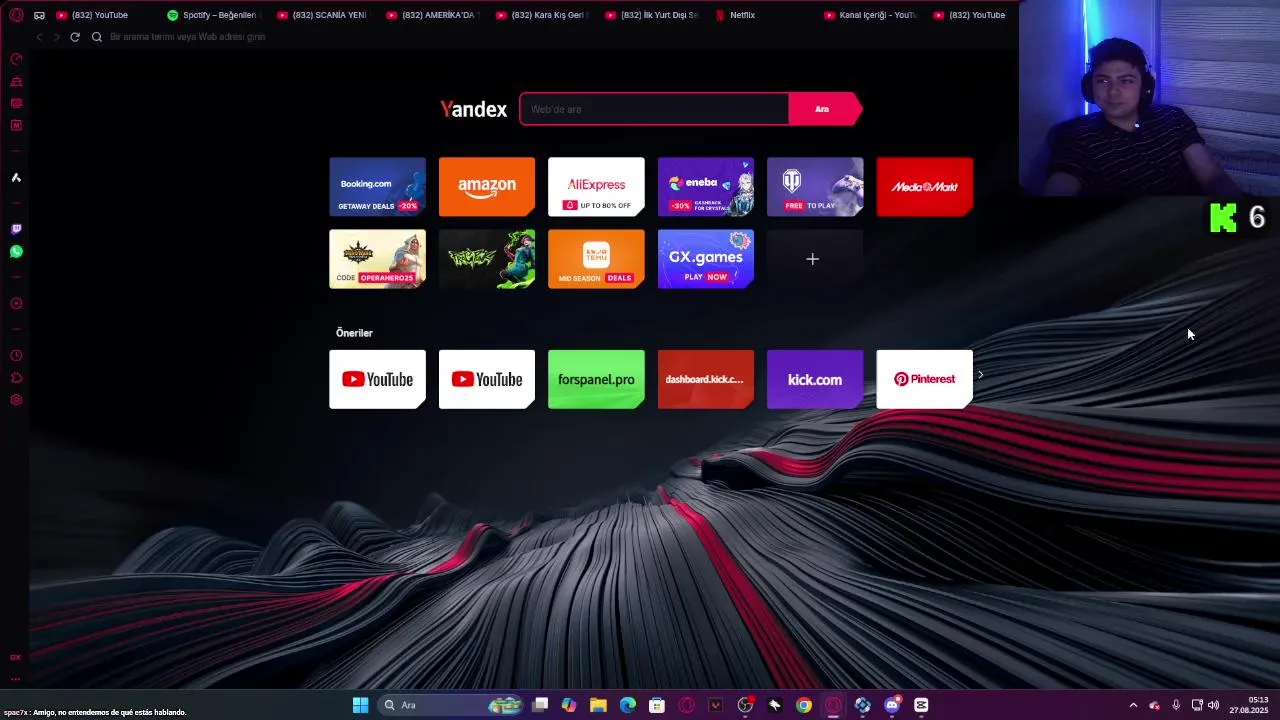Open Discord from the taskbar
The width and height of the screenshot is (1280, 720).
point(892,705)
